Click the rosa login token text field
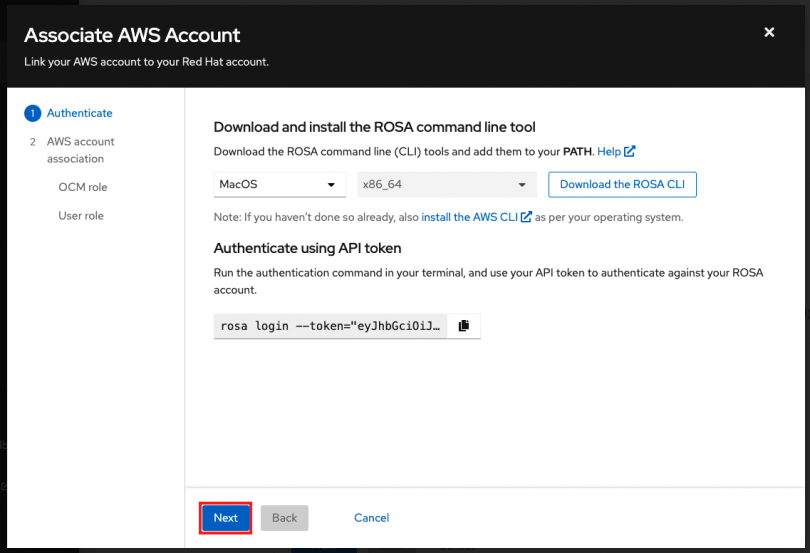This screenshot has width=810, height=553. pyautogui.click(x=329, y=326)
